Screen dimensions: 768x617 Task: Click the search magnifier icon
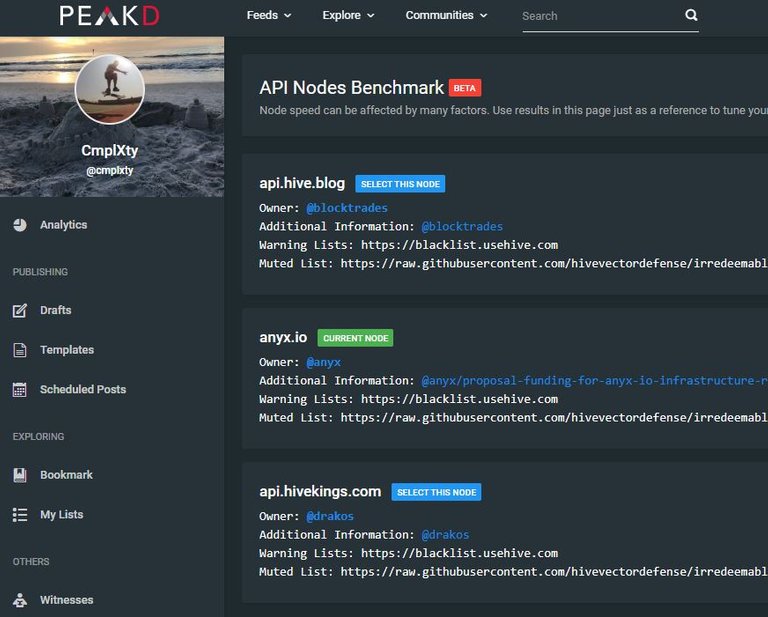pyautogui.click(x=691, y=15)
